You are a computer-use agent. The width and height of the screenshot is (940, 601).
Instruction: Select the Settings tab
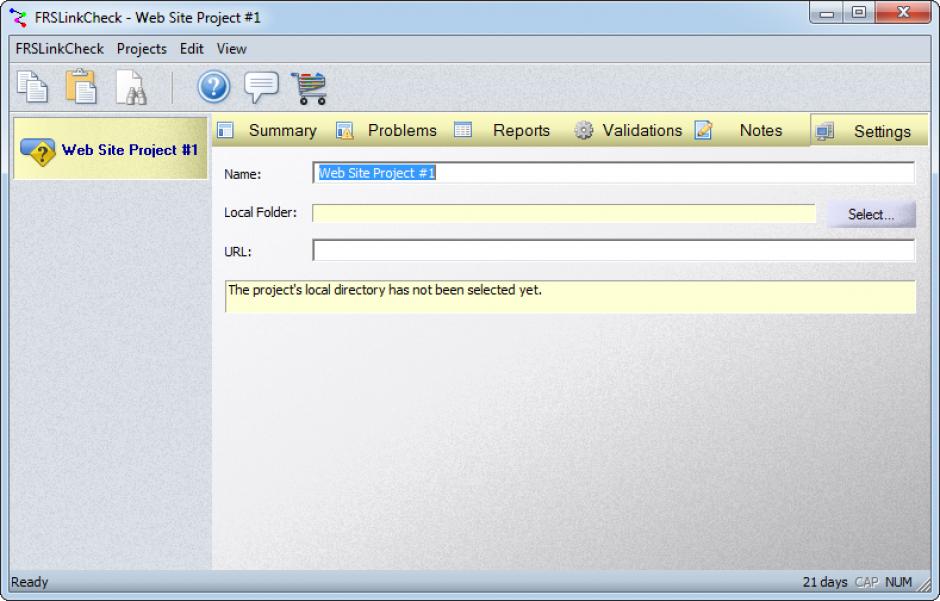click(x=869, y=131)
